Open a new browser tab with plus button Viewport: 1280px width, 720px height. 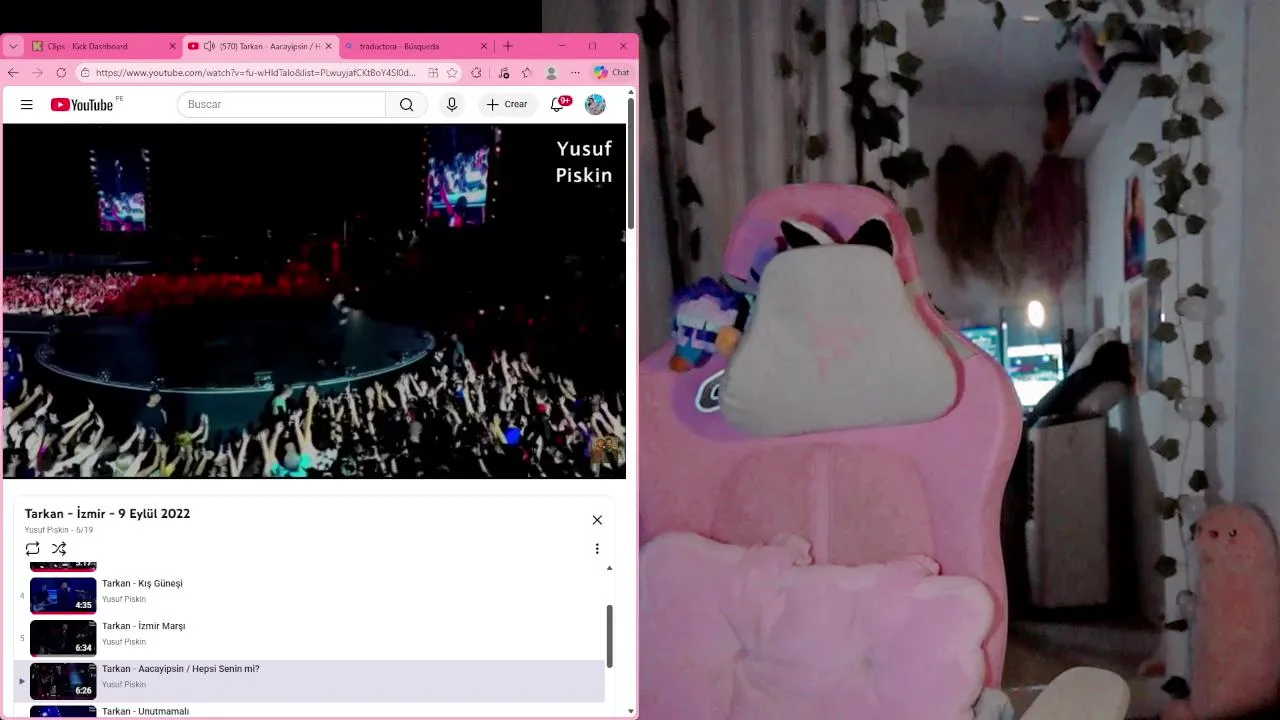click(508, 46)
